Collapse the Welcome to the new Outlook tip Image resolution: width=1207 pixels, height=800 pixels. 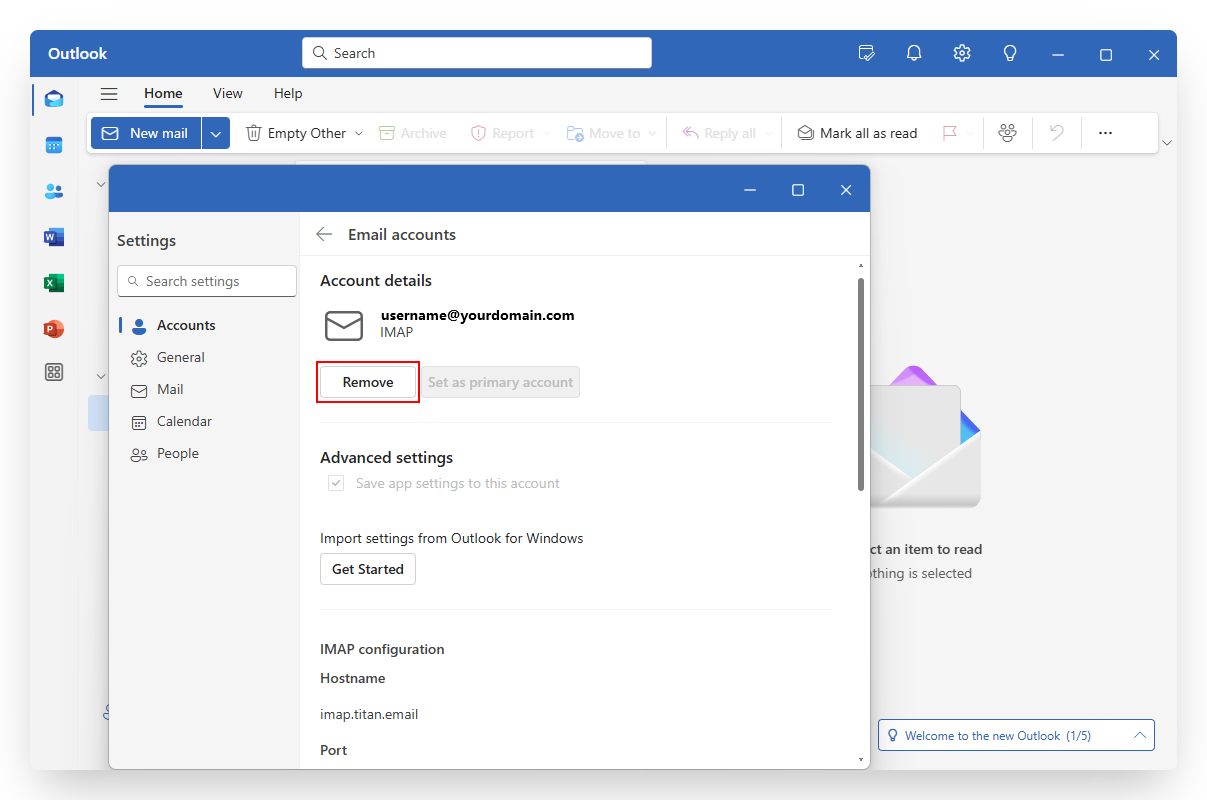click(x=1139, y=735)
